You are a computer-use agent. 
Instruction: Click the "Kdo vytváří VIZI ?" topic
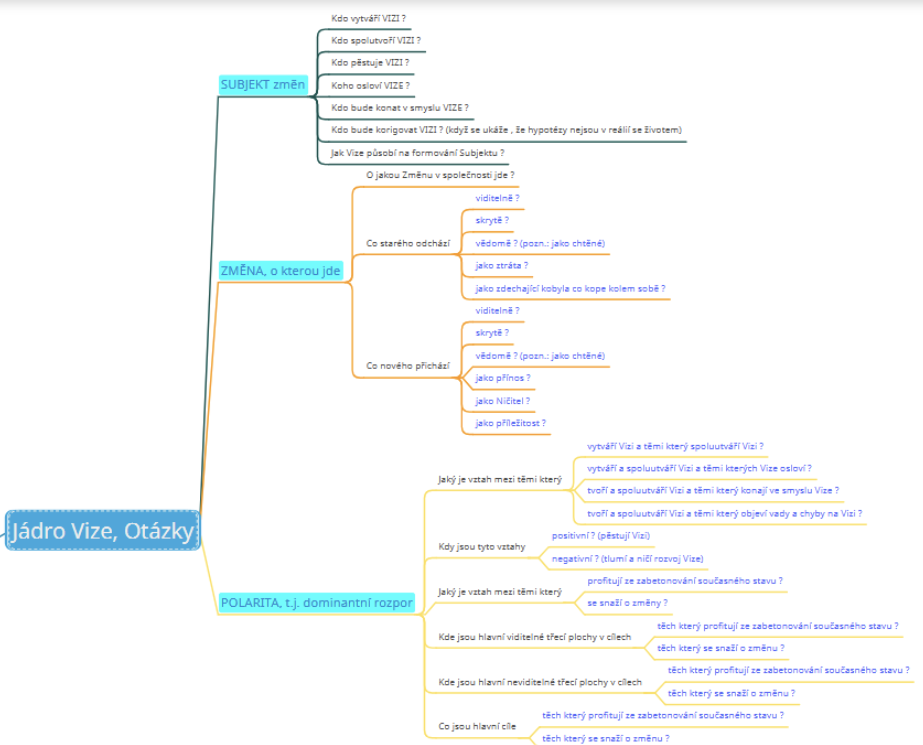(x=368, y=18)
